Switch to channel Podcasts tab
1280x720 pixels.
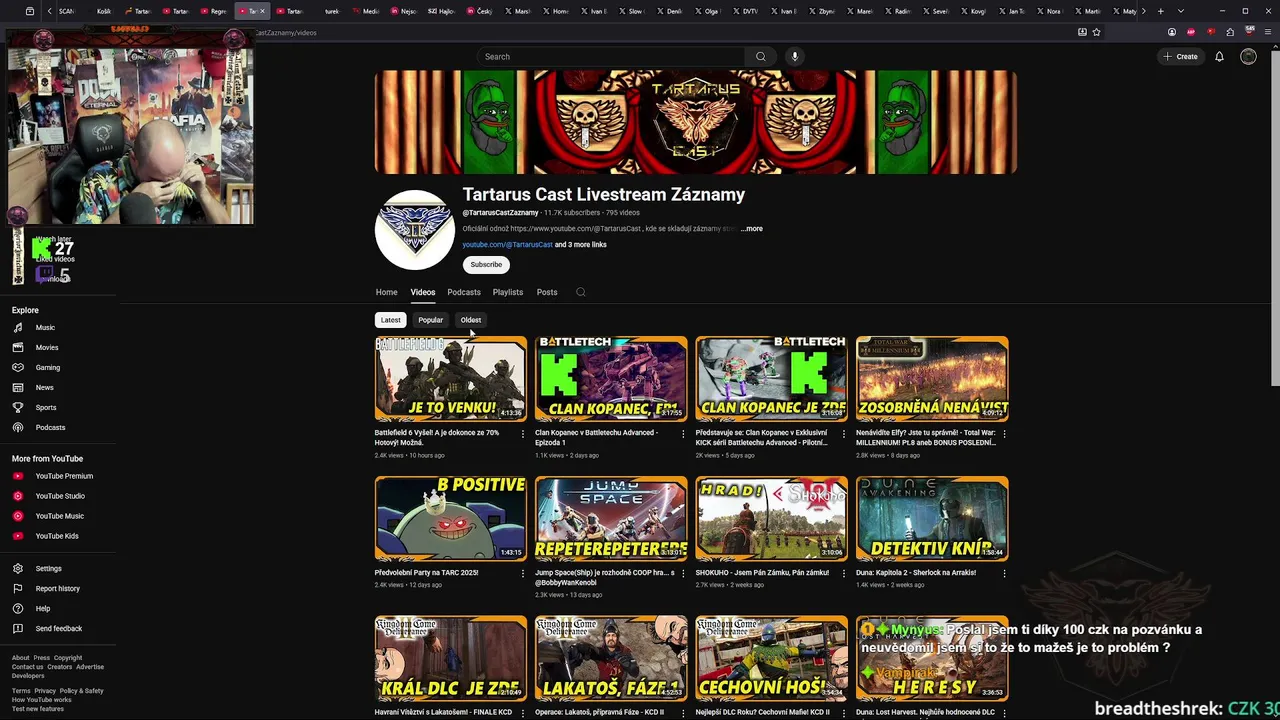pyautogui.click(x=464, y=292)
